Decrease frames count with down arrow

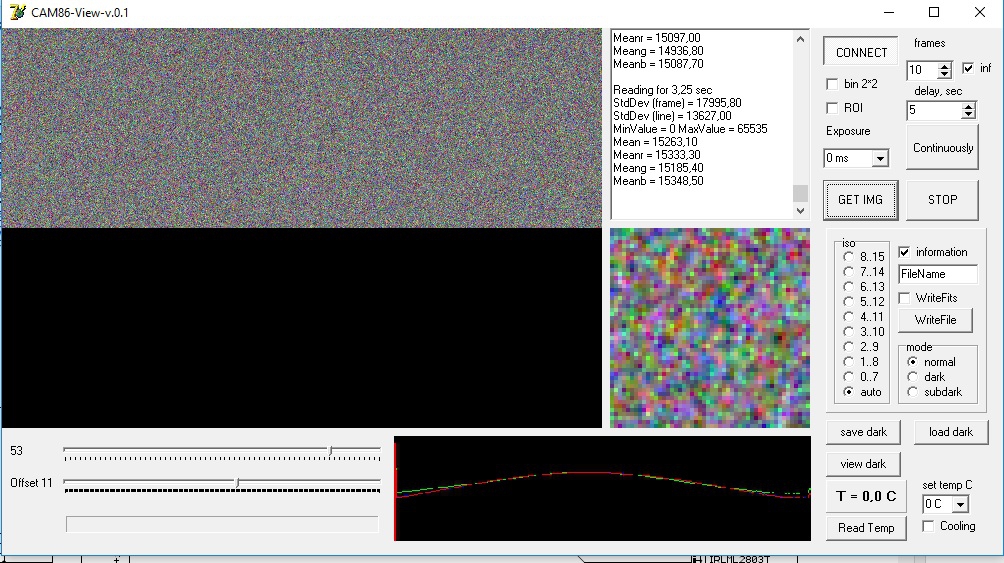click(x=944, y=74)
